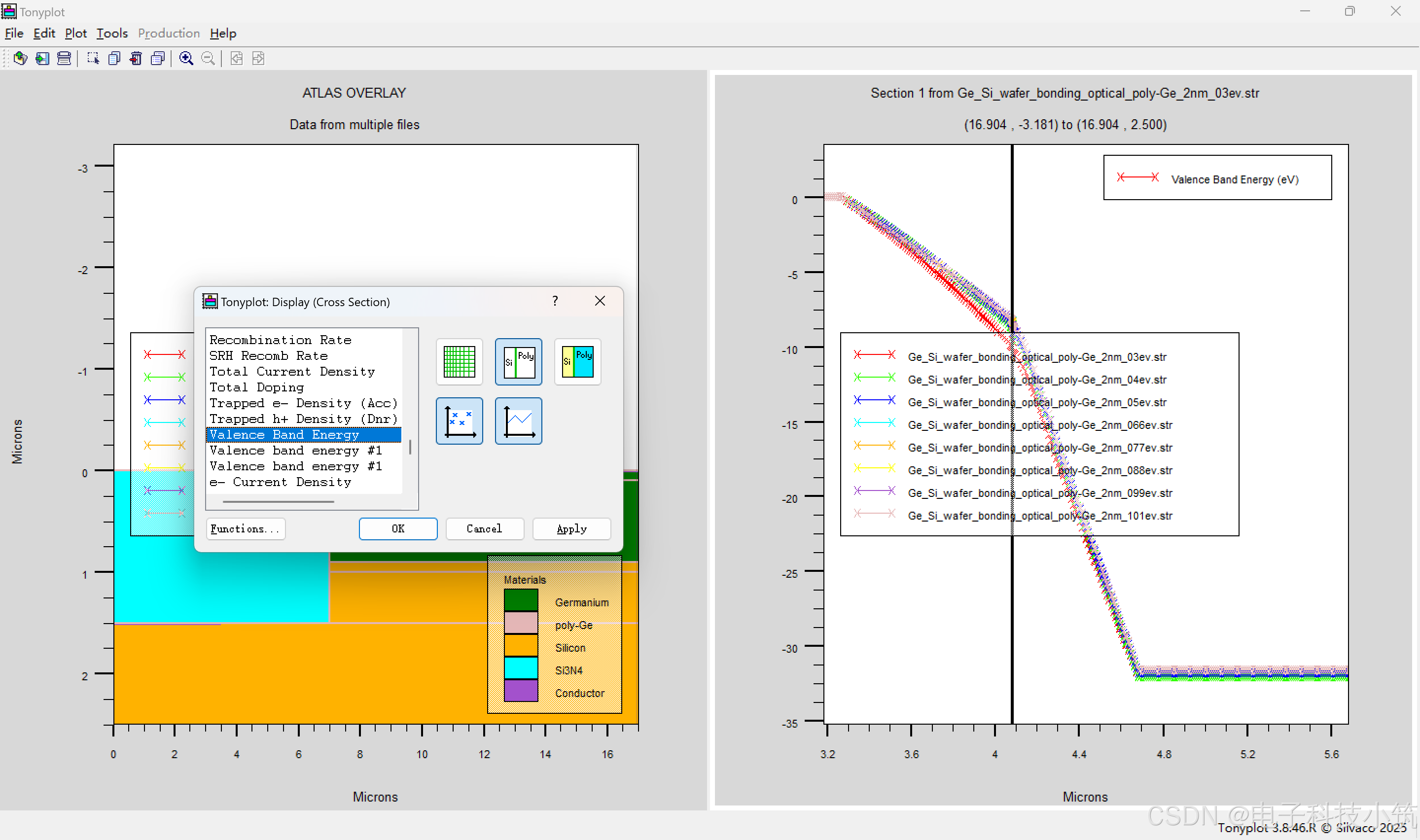Toggle the colored Si/Poly materials display
This screenshot has width=1420, height=840.
[x=577, y=362]
